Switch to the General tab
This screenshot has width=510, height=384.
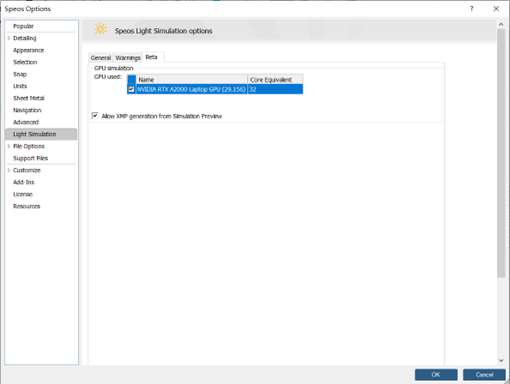pos(101,58)
